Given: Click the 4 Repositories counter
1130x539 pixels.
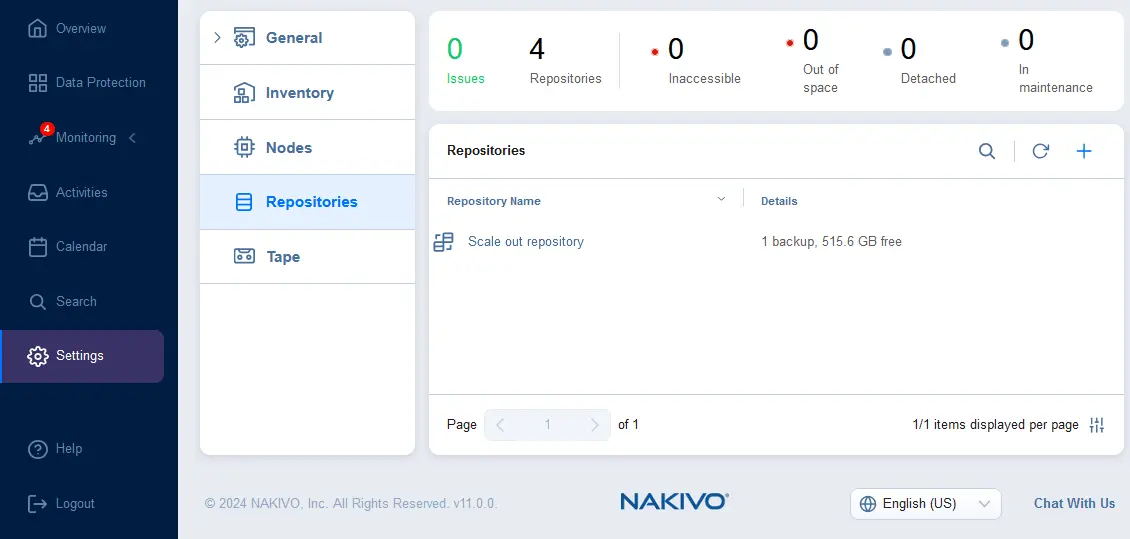Looking at the screenshot, I should [565, 61].
